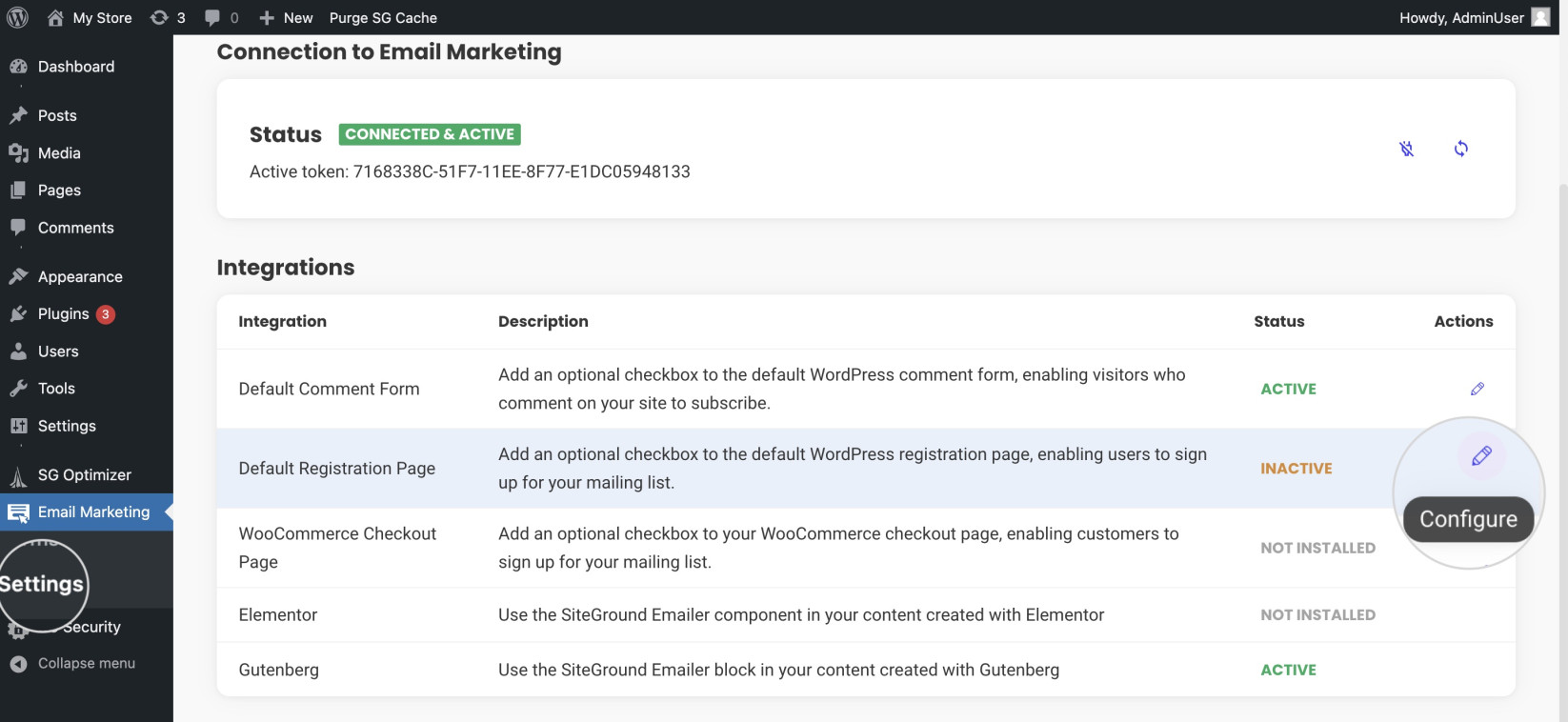Image resolution: width=1568 pixels, height=722 pixels.
Task: Click New in admin bar
Action: point(298,17)
